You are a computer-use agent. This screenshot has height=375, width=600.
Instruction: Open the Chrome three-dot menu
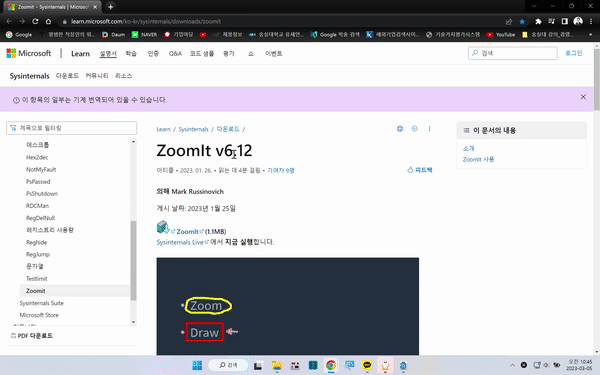(x=591, y=21)
